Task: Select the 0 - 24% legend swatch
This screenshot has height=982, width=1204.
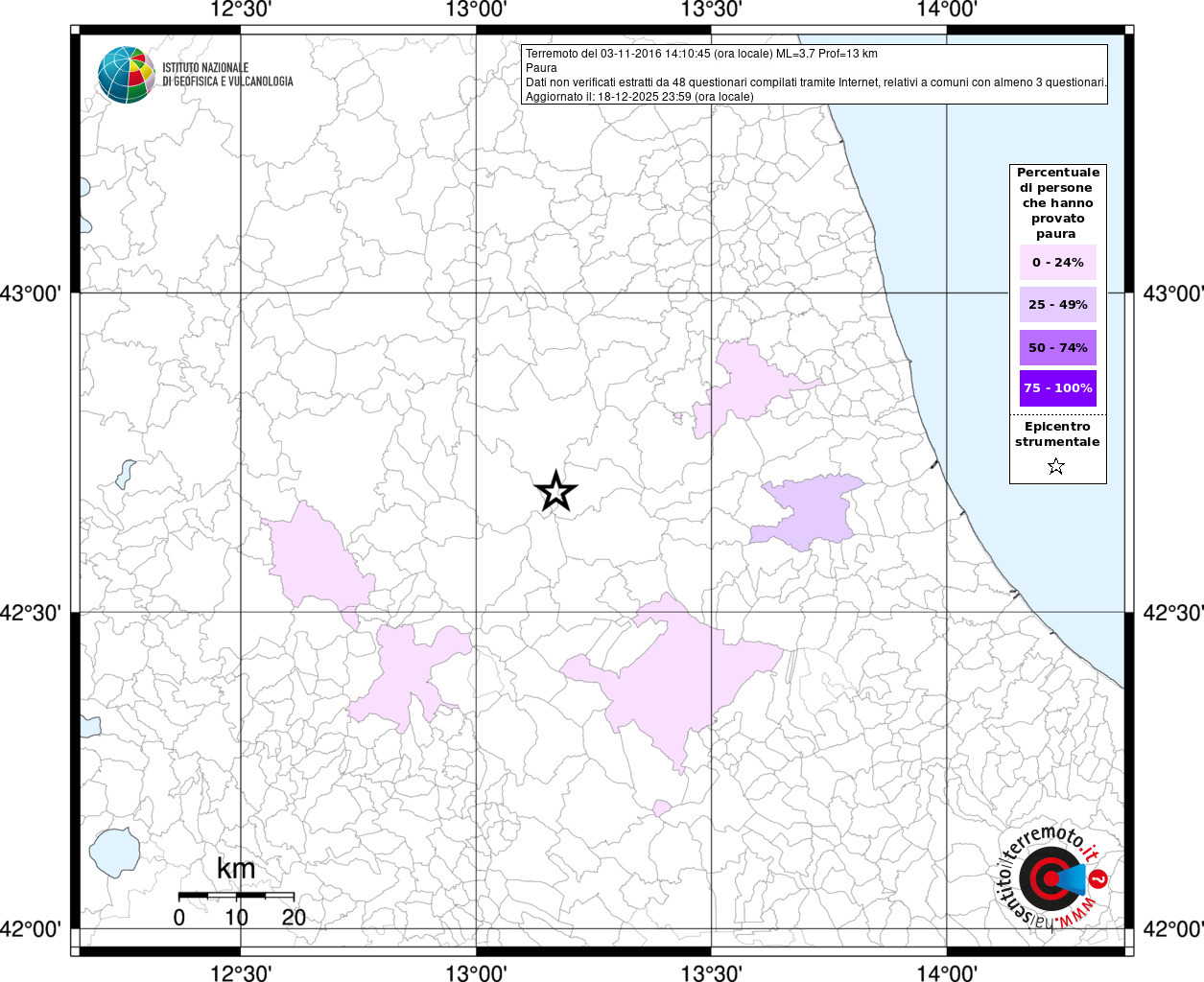Action: [1057, 263]
